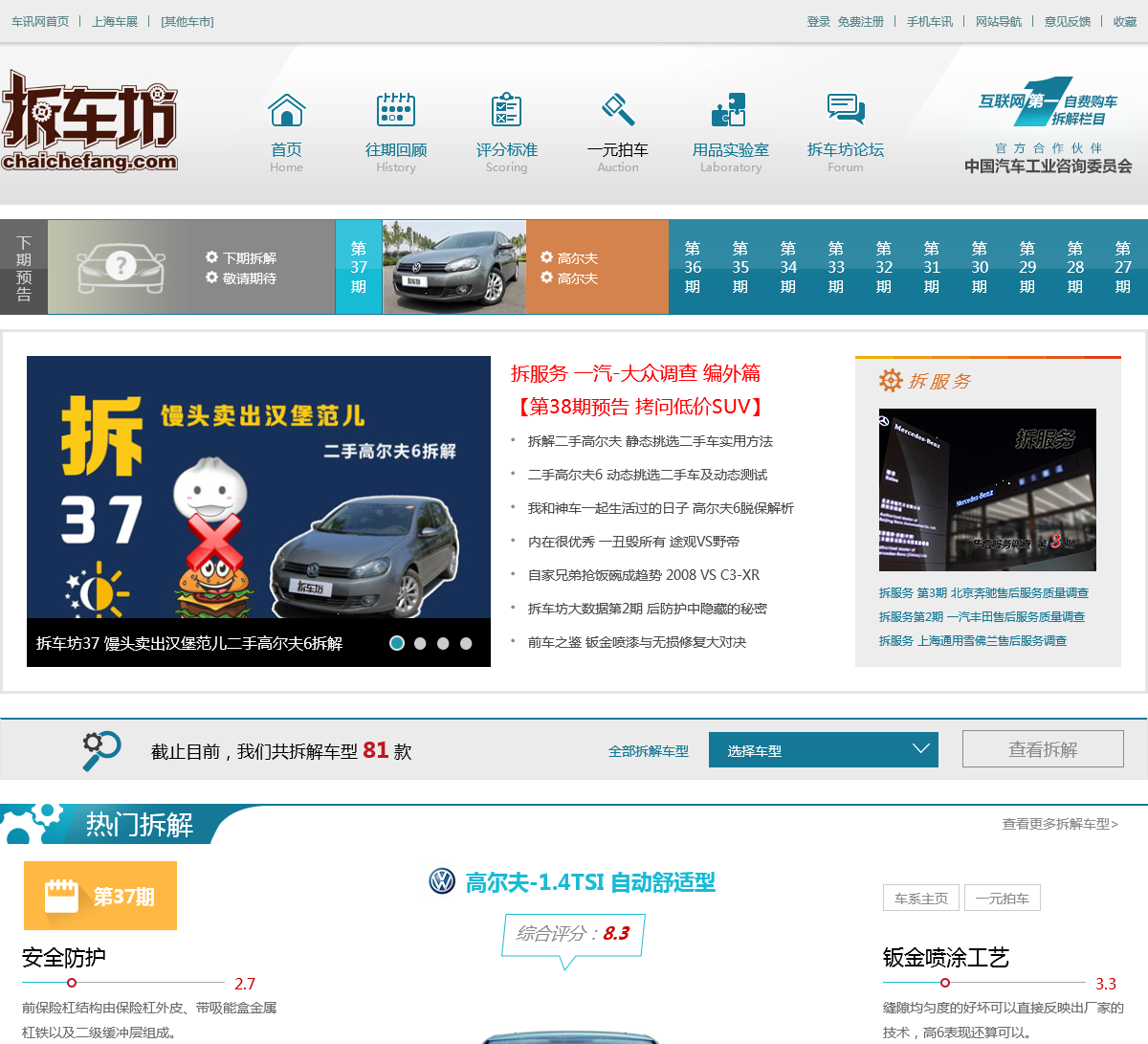This screenshot has width=1148, height=1044.
Task: Open 免费注册 registration link
Action: point(861,21)
